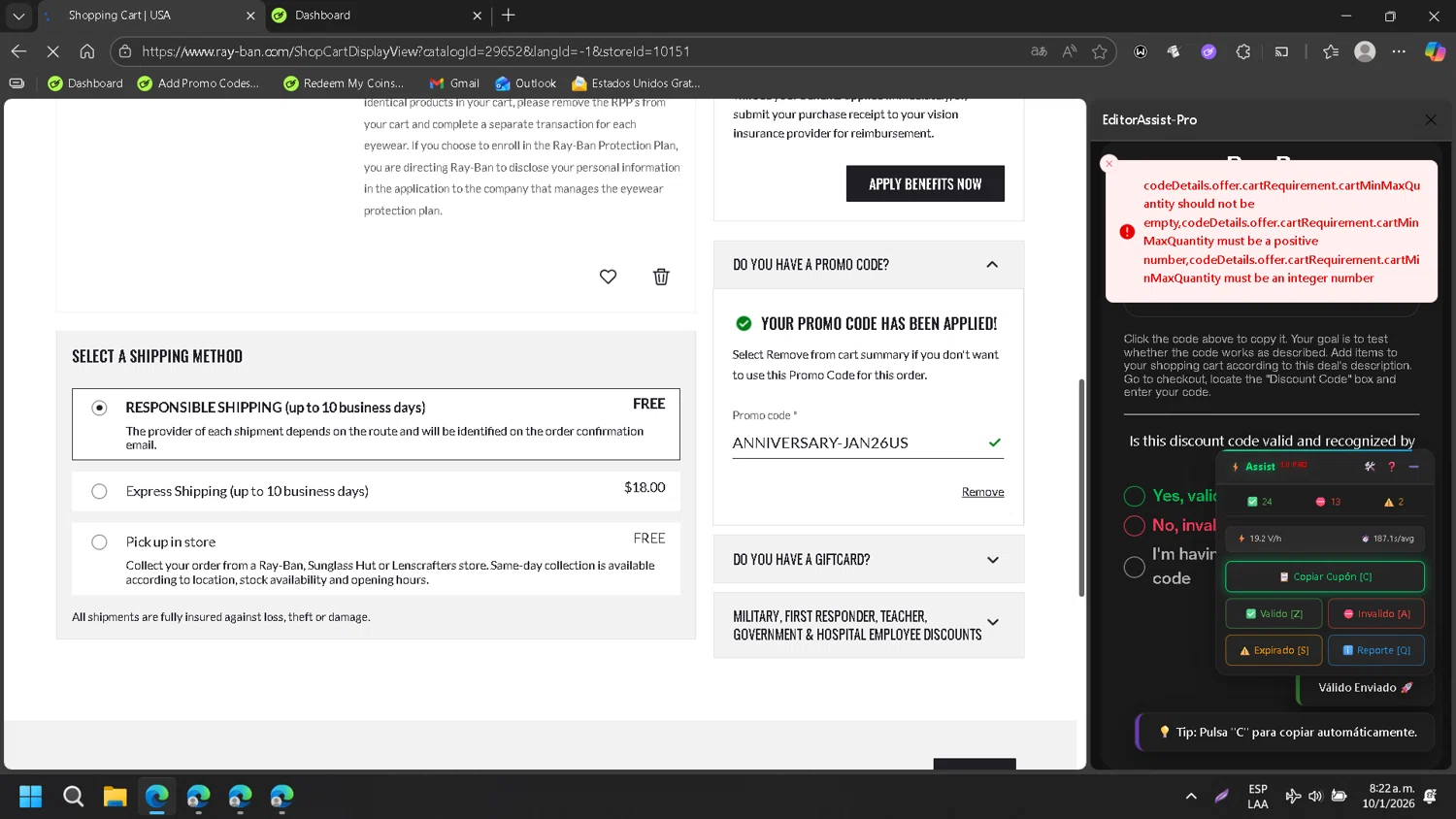Open the browser home page

(87, 51)
